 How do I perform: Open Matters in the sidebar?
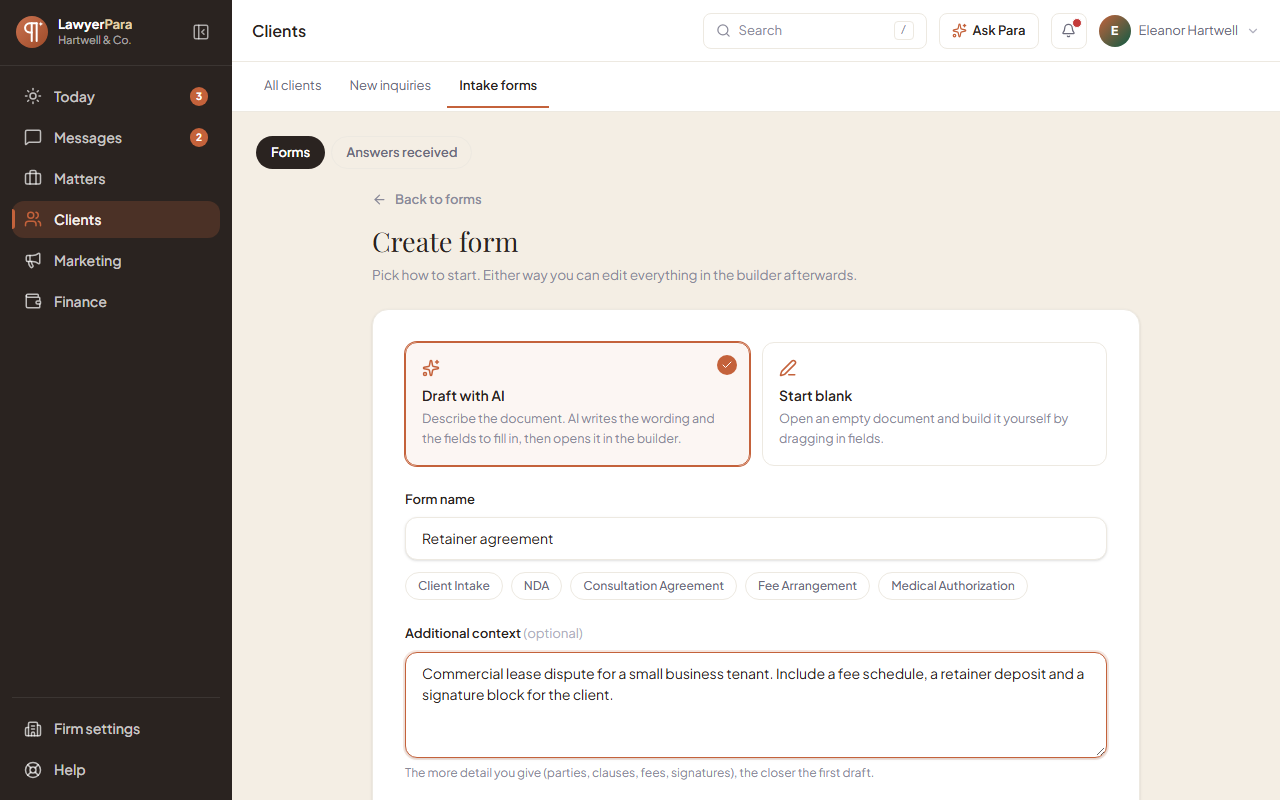116,179
